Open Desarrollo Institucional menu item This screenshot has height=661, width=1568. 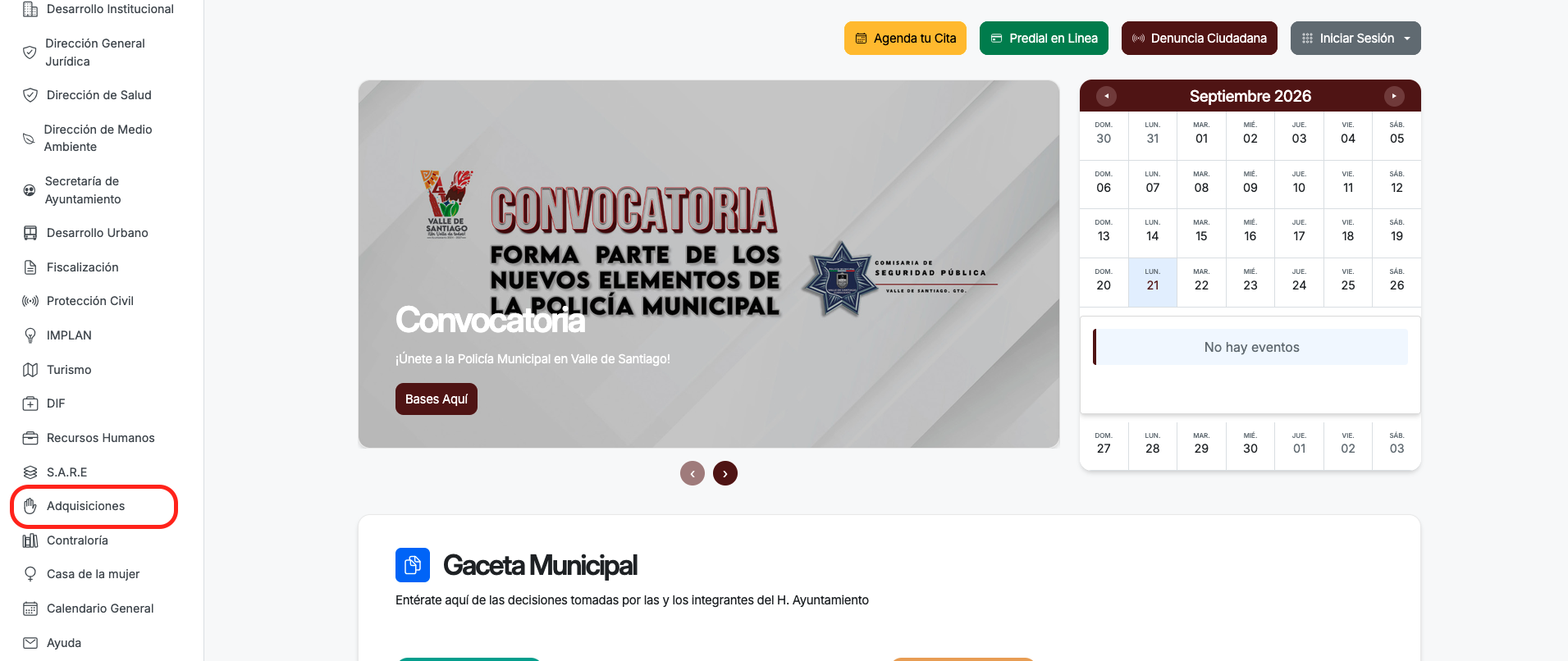pos(98,9)
